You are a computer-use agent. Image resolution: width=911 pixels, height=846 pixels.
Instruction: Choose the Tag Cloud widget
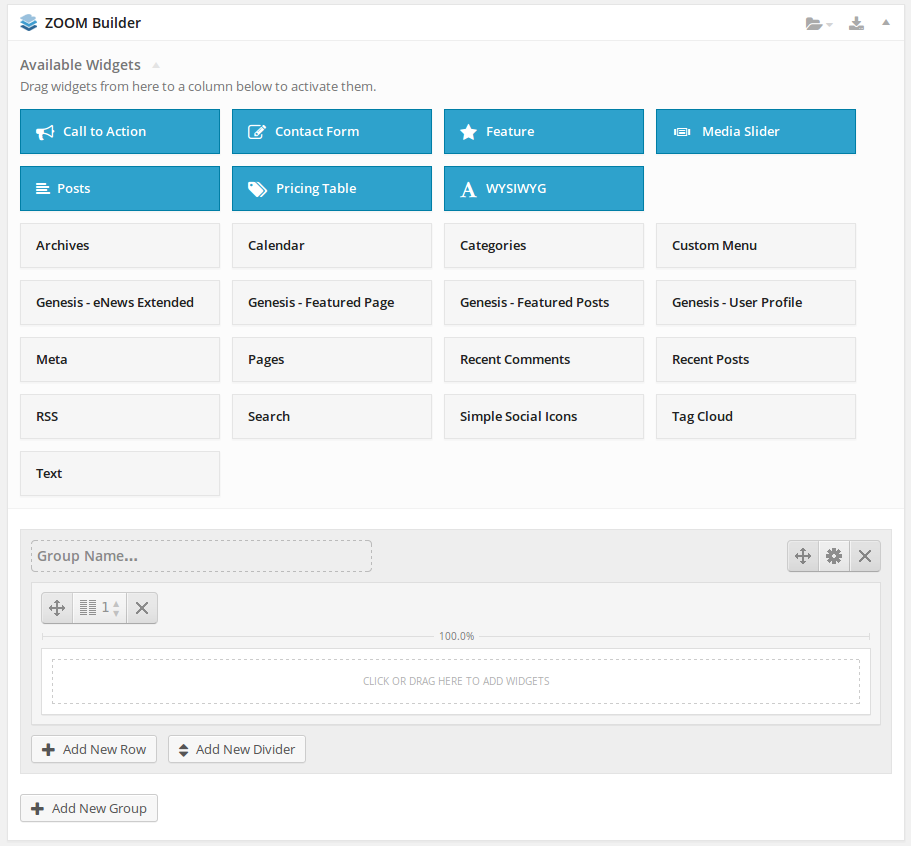756,416
